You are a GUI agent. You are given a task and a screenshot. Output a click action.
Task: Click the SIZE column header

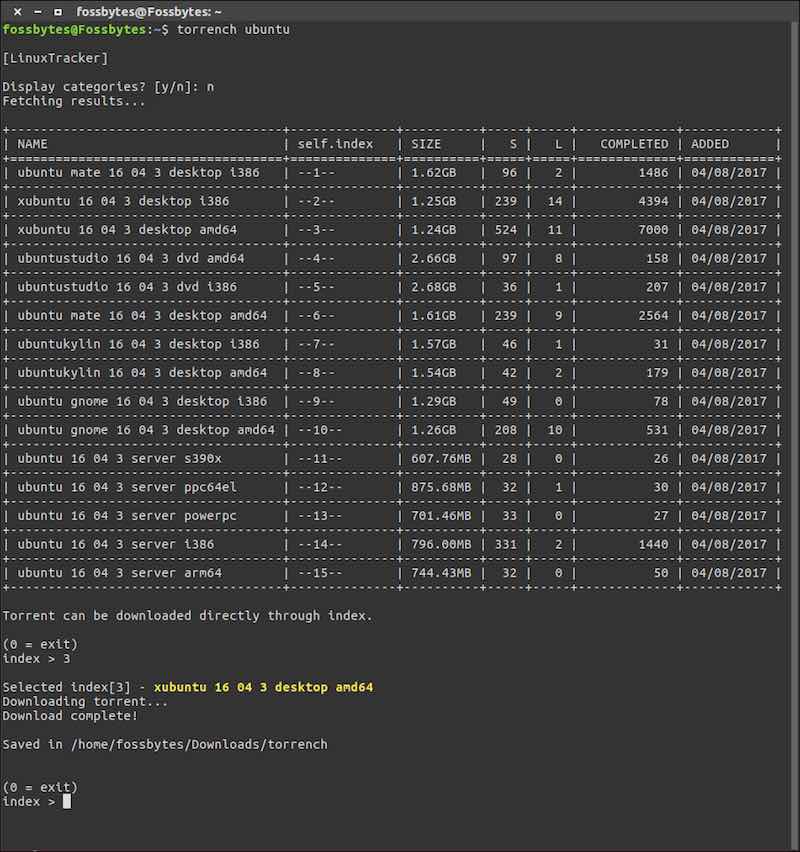click(426, 144)
